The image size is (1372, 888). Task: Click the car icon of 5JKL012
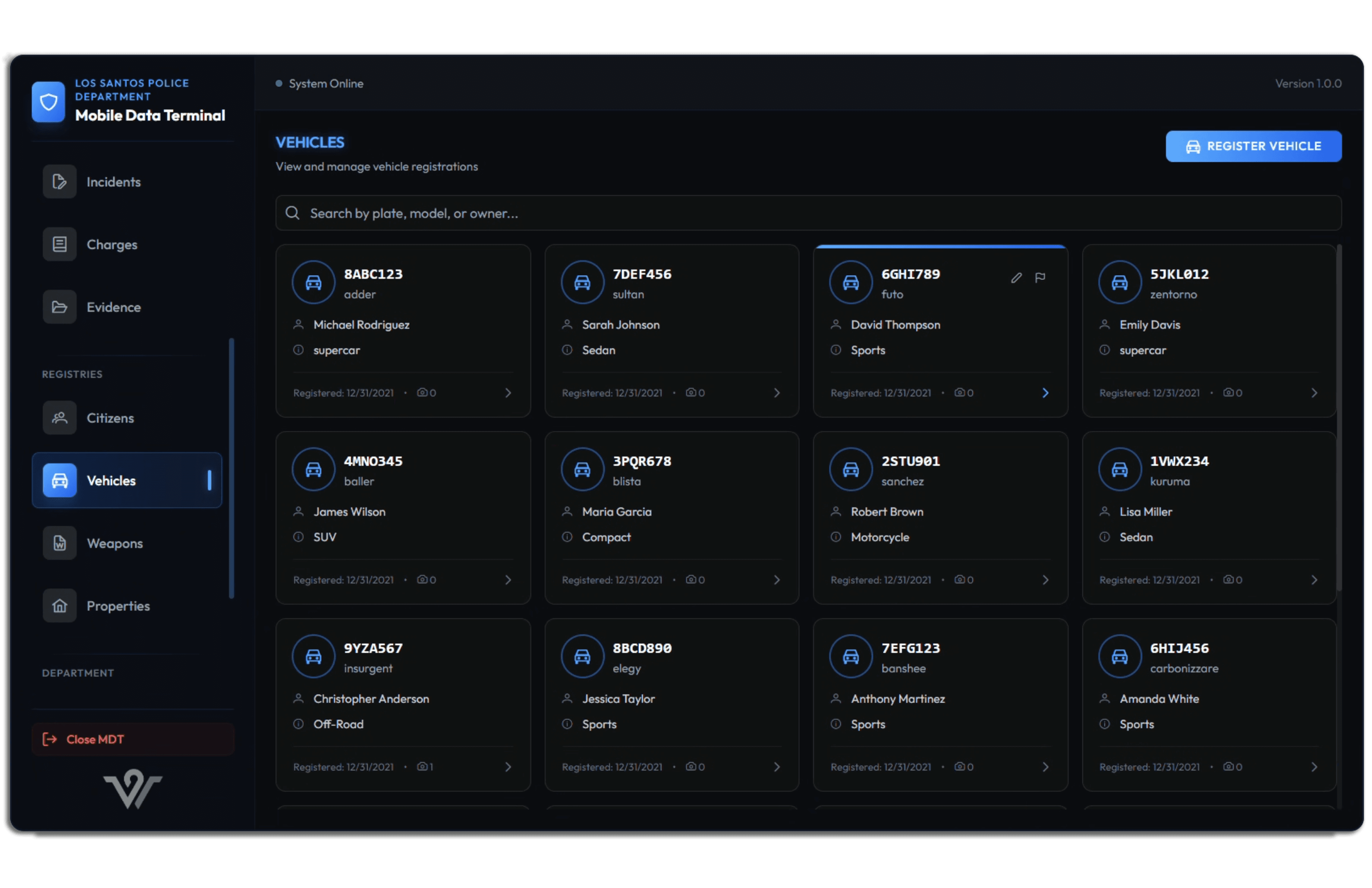1120,282
